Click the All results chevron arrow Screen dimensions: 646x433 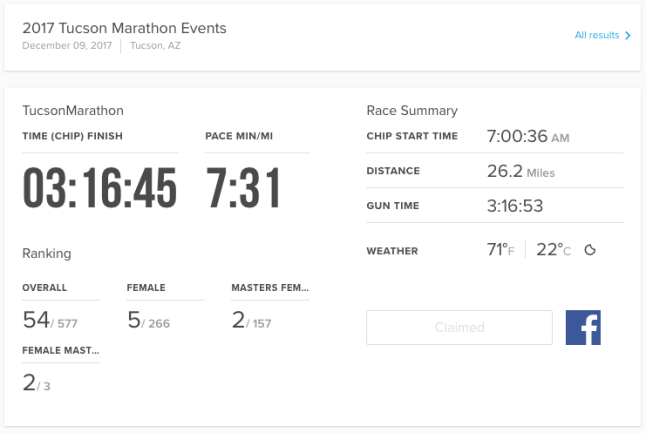(628, 36)
